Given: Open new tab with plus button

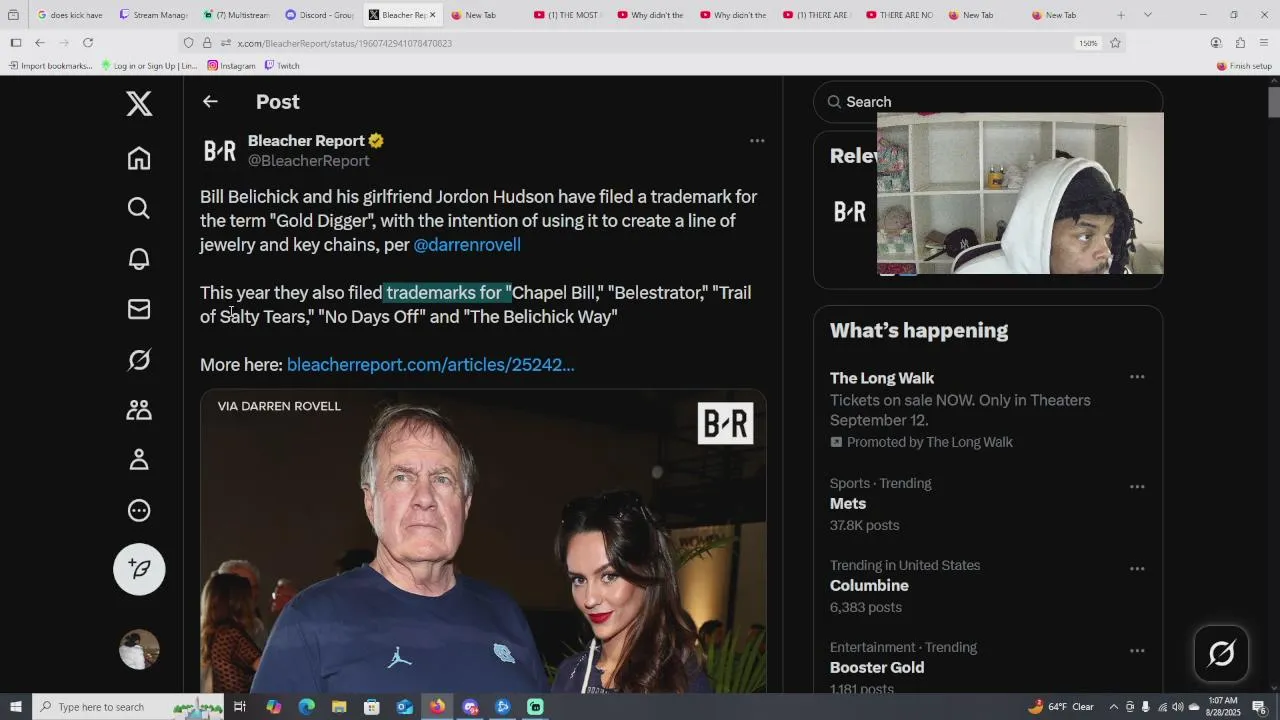Looking at the screenshot, I should point(1121,15).
